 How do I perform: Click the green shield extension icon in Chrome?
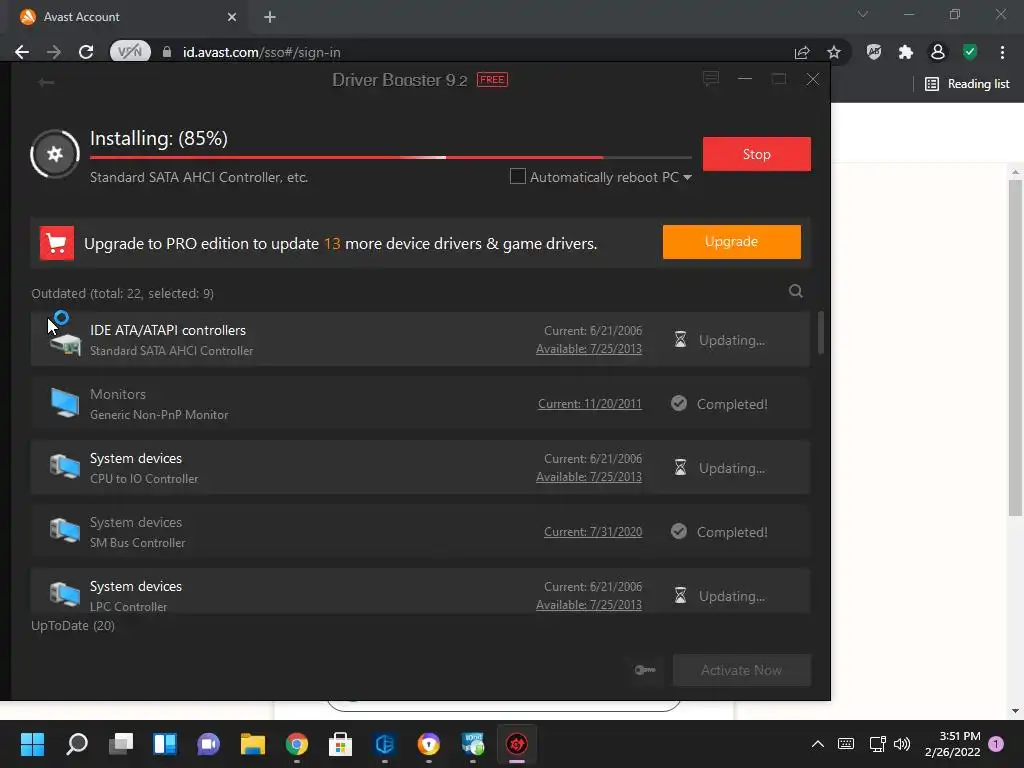970,52
